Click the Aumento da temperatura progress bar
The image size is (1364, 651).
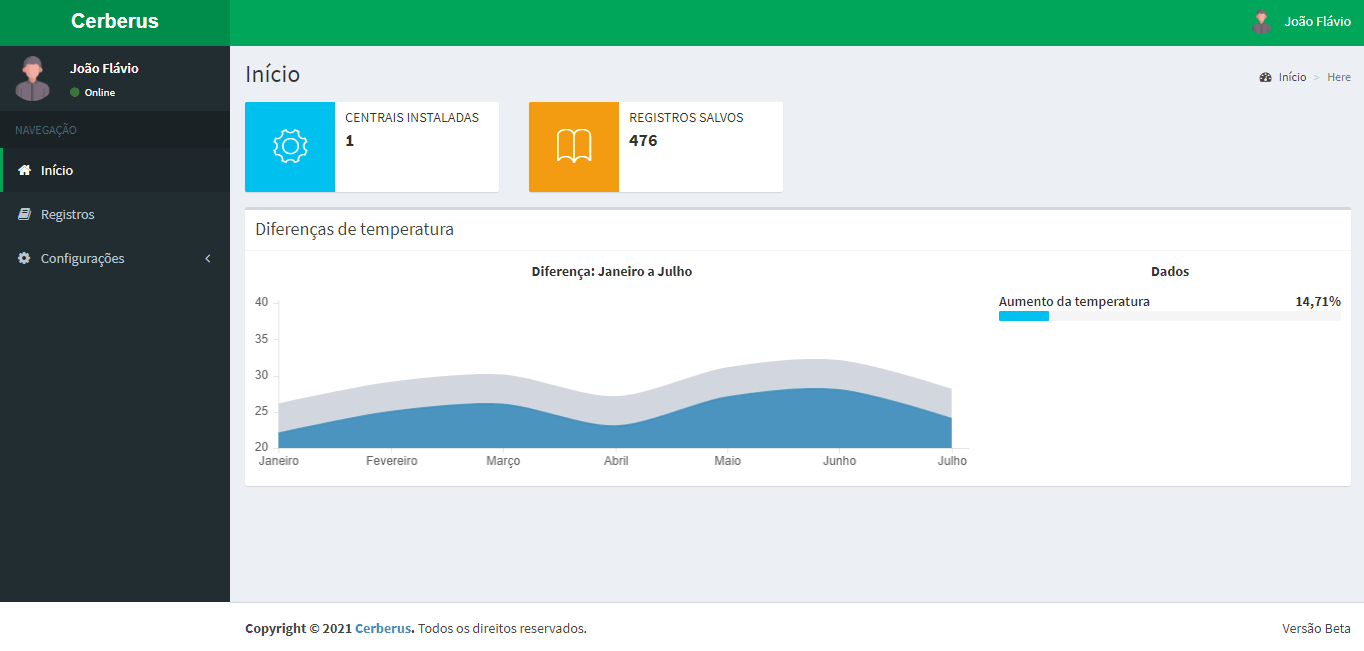coord(1169,316)
